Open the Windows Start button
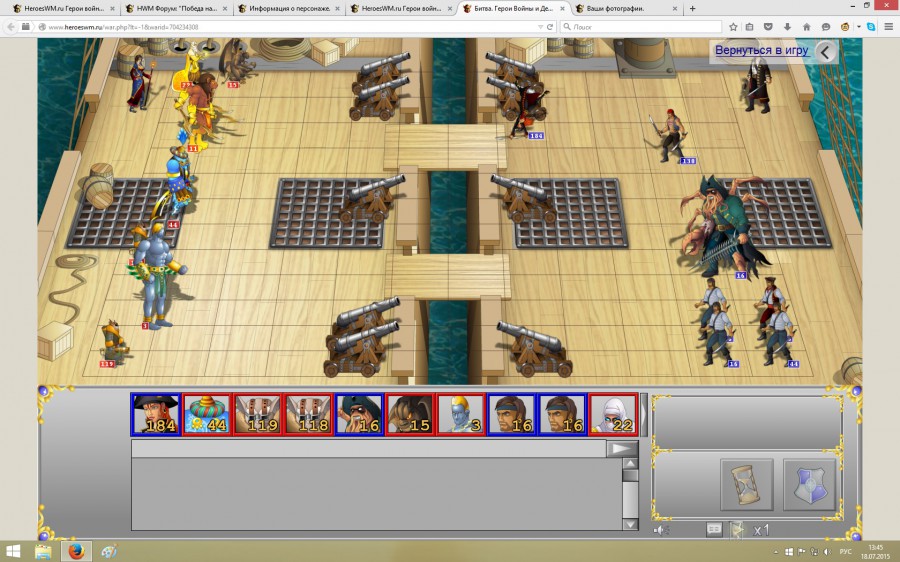900x562 pixels. pos(13,552)
